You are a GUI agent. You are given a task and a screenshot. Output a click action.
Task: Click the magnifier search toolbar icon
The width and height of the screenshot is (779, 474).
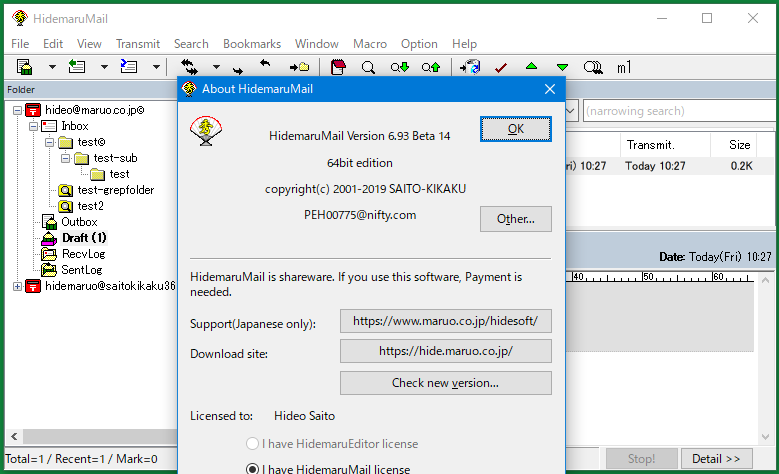[x=368, y=68]
